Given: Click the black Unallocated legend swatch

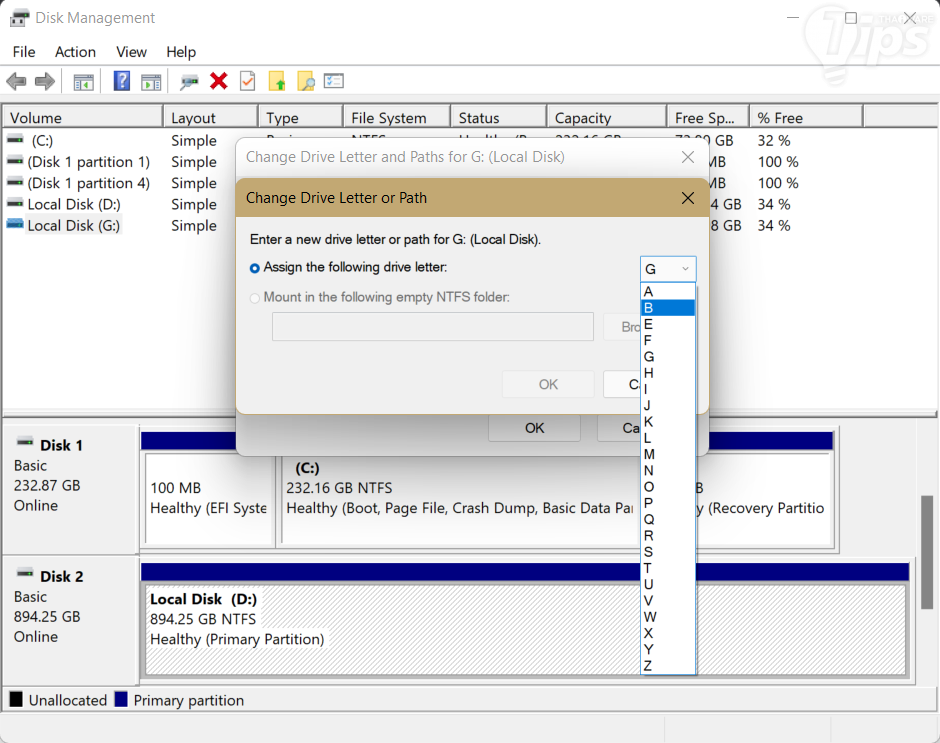Looking at the screenshot, I should point(16,699).
